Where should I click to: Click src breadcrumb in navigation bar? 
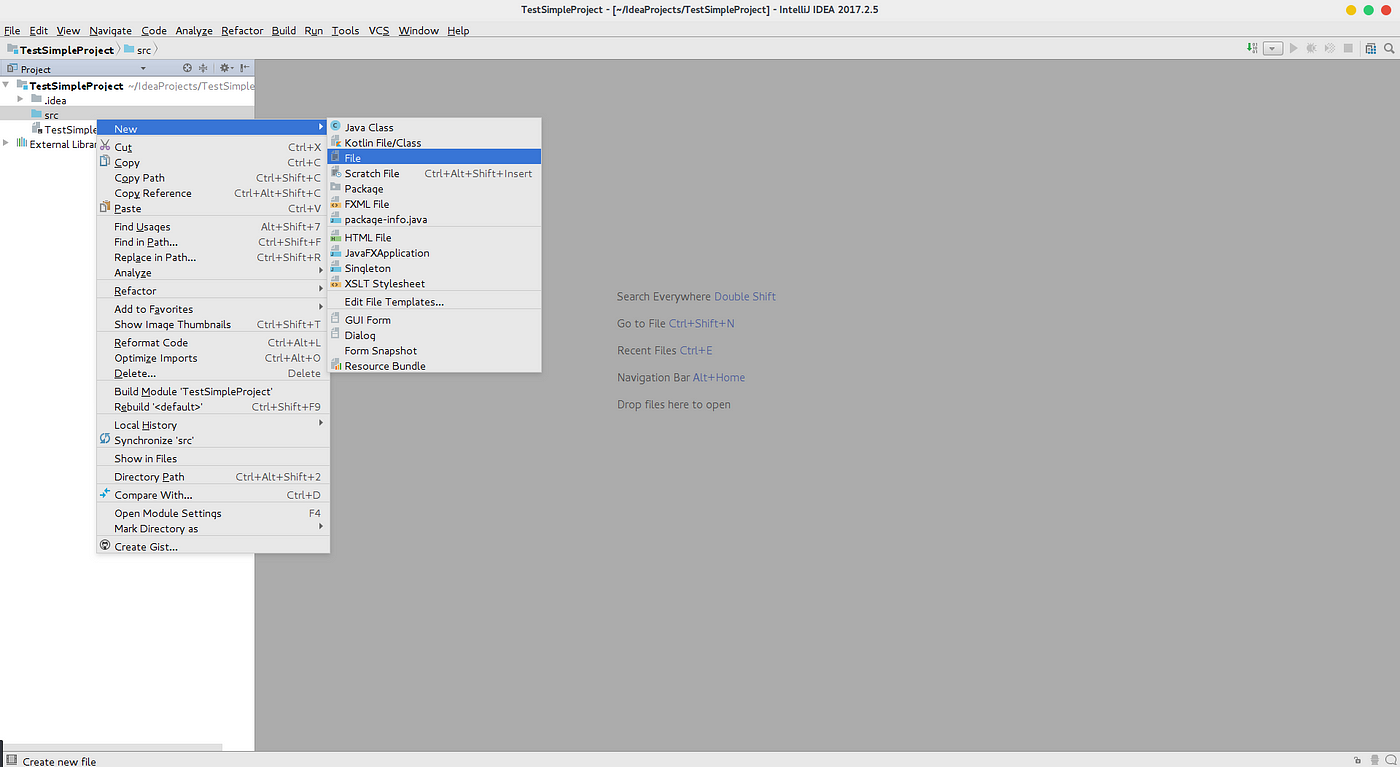138,49
